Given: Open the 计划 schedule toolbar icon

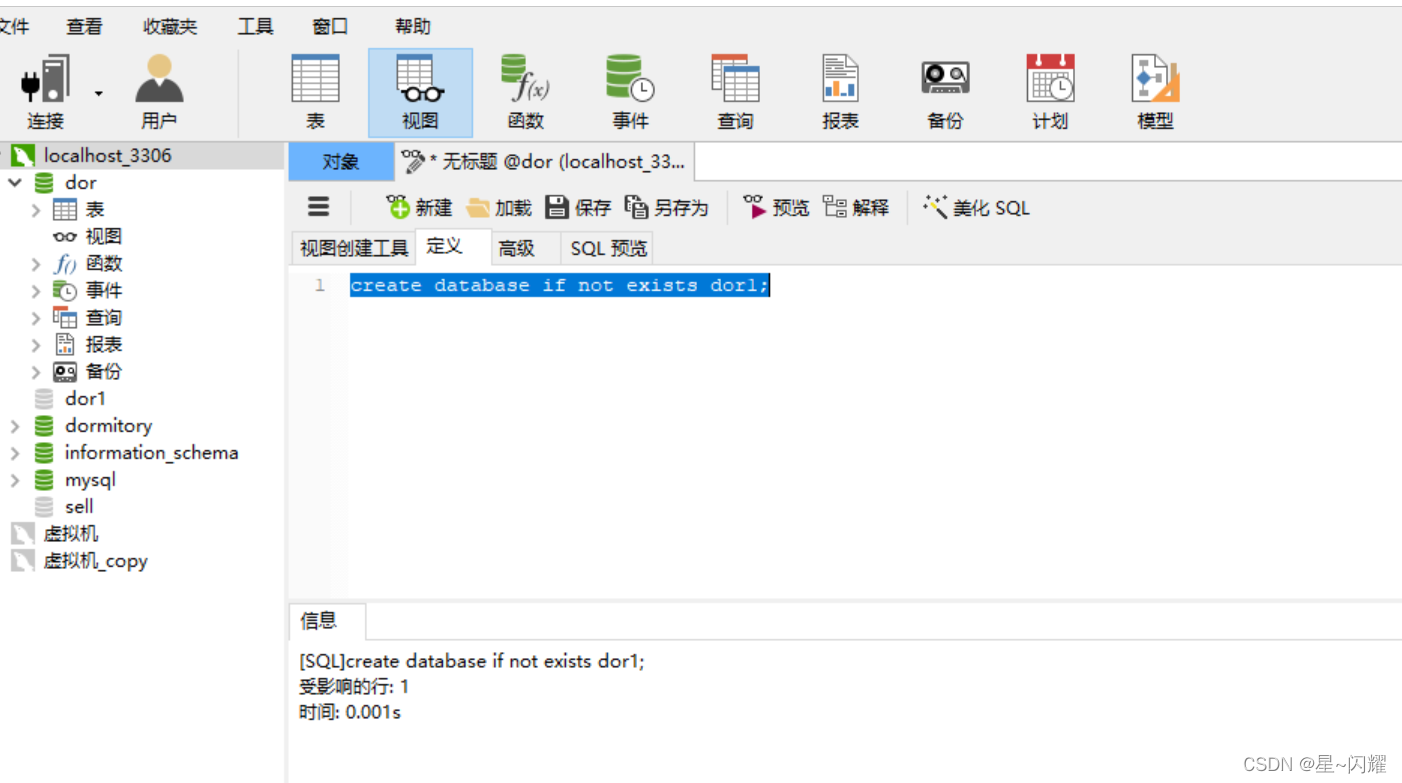Looking at the screenshot, I should [1050, 93].
